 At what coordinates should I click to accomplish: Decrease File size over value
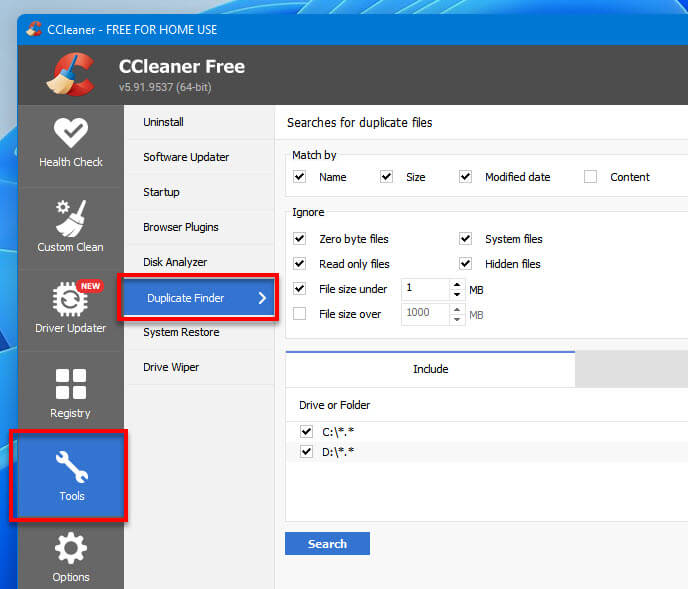point(457,320)
